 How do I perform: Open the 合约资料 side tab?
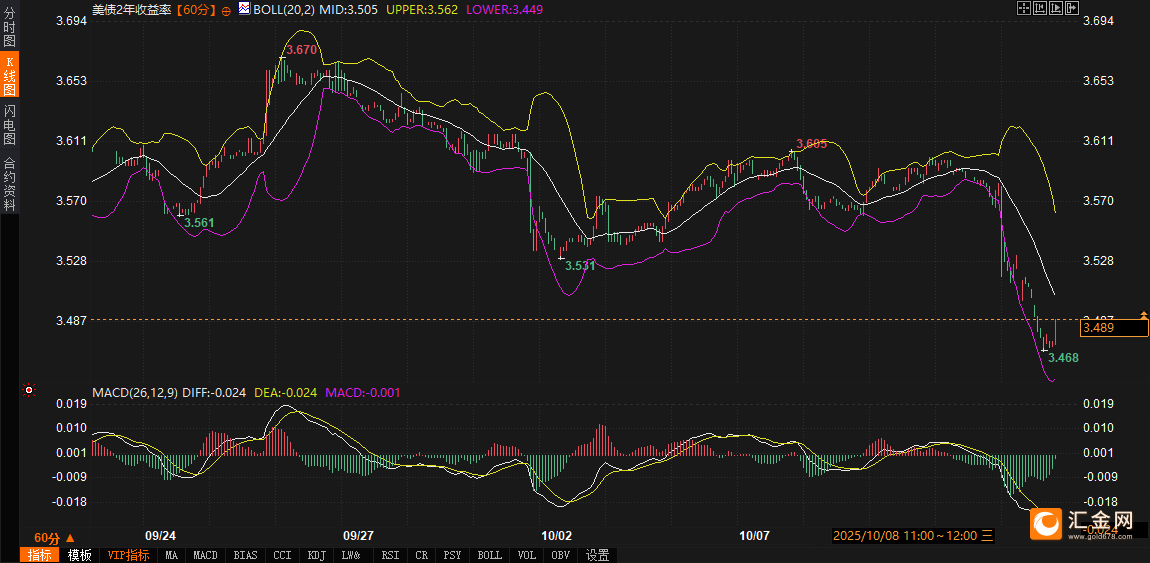(9, 183)
